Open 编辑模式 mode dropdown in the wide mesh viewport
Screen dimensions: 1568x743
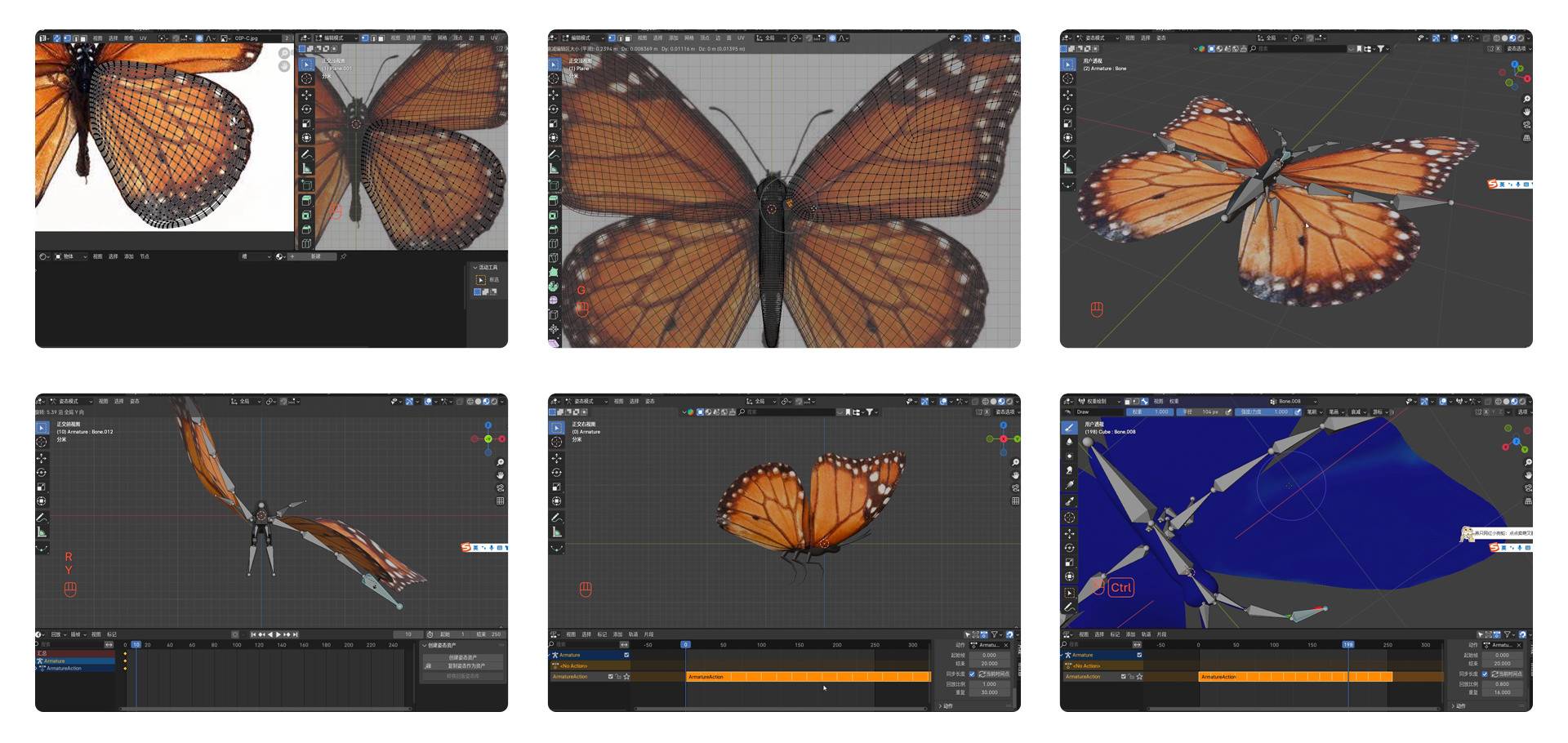583,38
